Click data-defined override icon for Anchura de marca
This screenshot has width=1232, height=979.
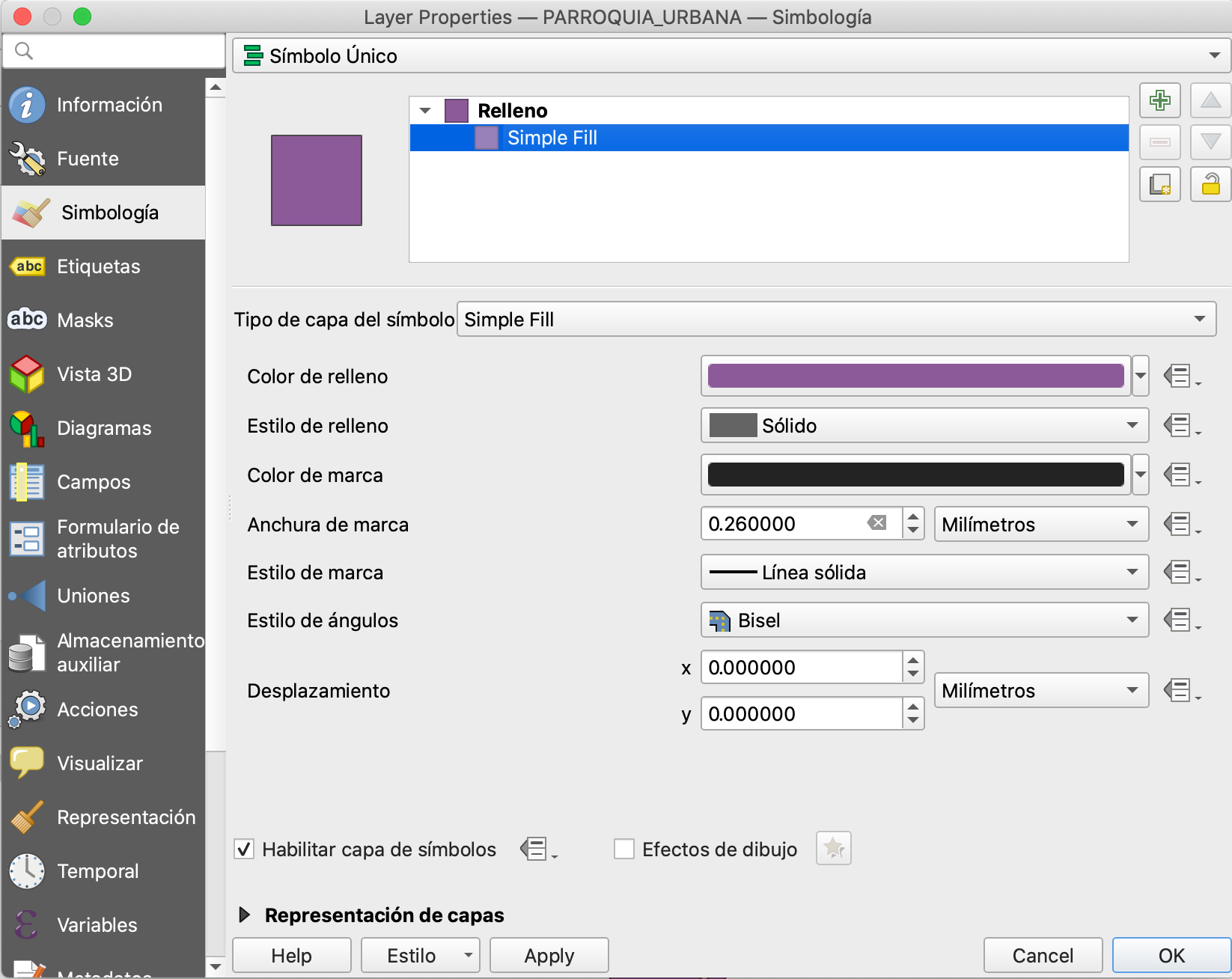1180,524
